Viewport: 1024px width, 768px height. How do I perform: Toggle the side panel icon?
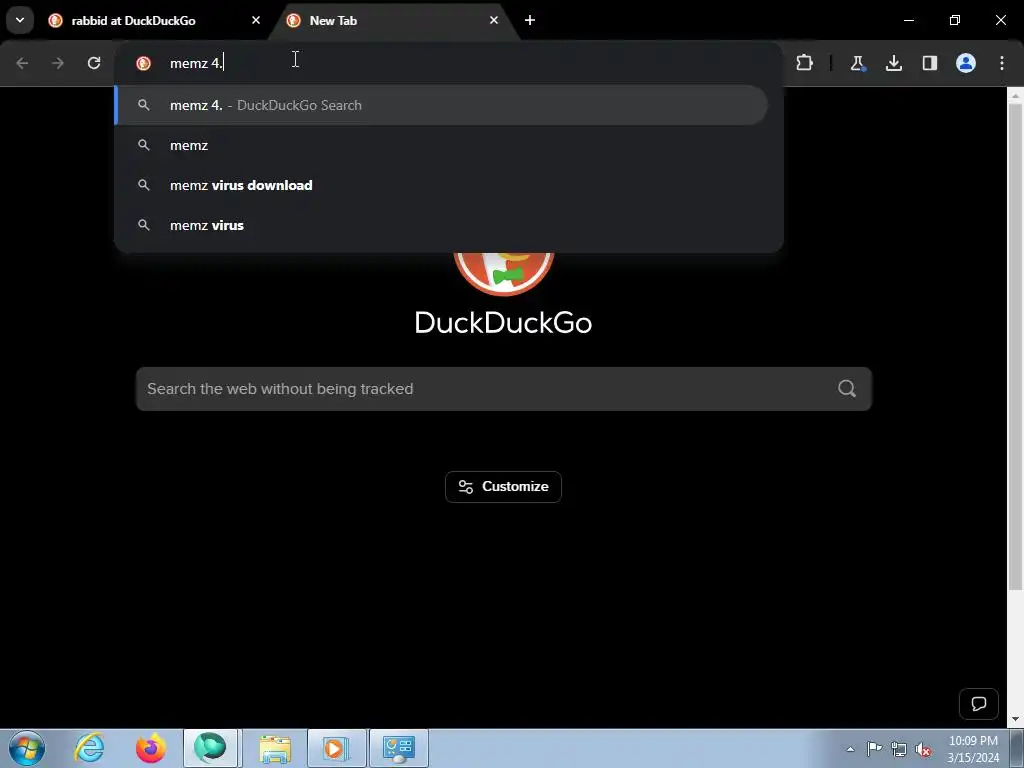point(930,63)
